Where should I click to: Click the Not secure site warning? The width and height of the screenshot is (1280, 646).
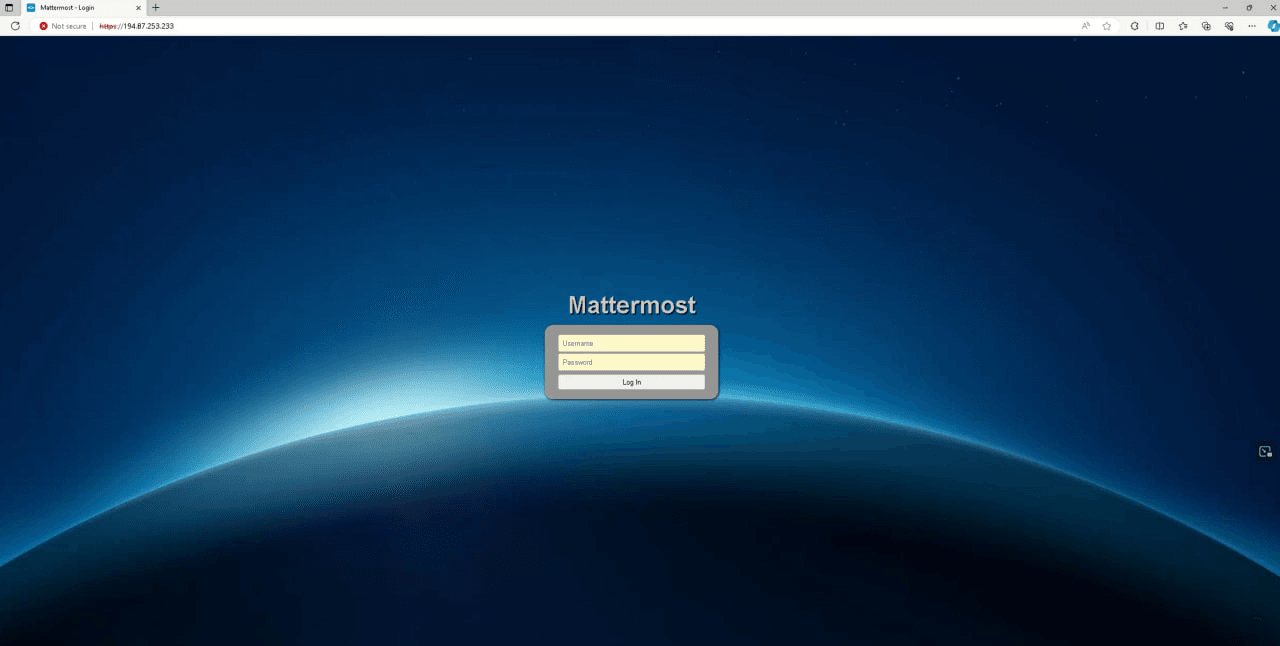click(x=63, y=26)
